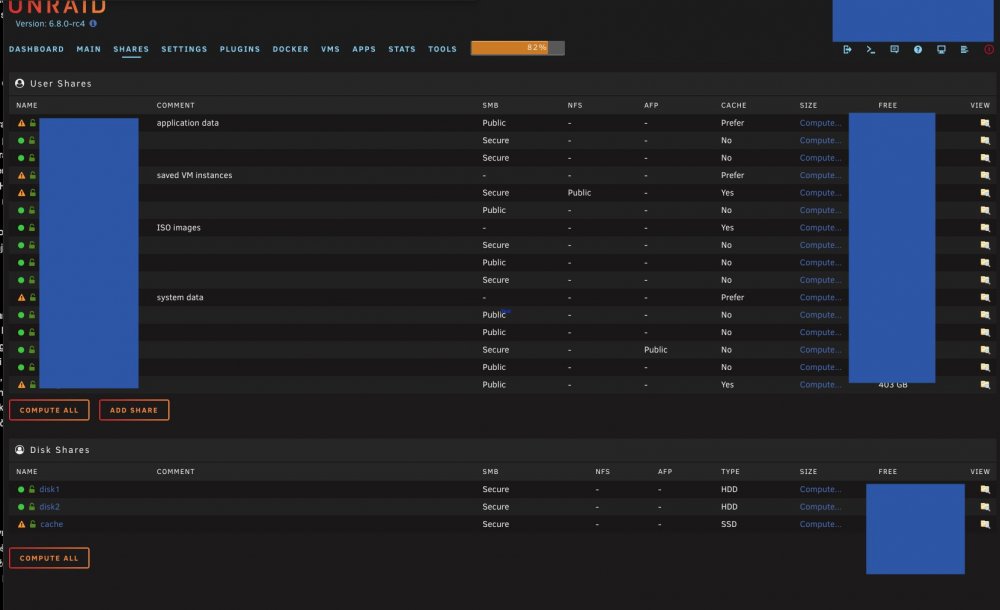This screenshot has width=1000, height=610.
Task: Open the Main tab
Action: (x=89, y=49)
